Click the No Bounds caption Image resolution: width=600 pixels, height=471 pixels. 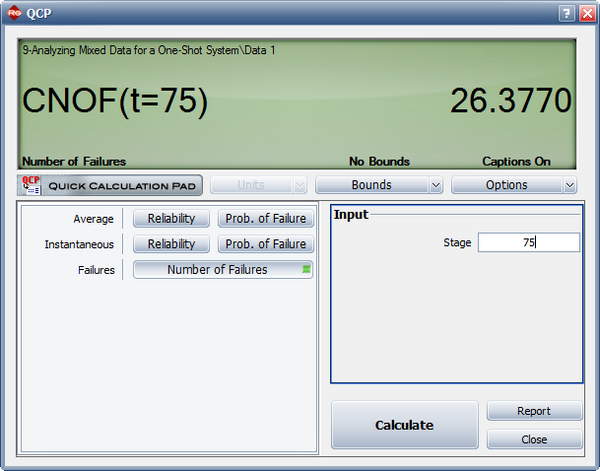pos(379,161)
